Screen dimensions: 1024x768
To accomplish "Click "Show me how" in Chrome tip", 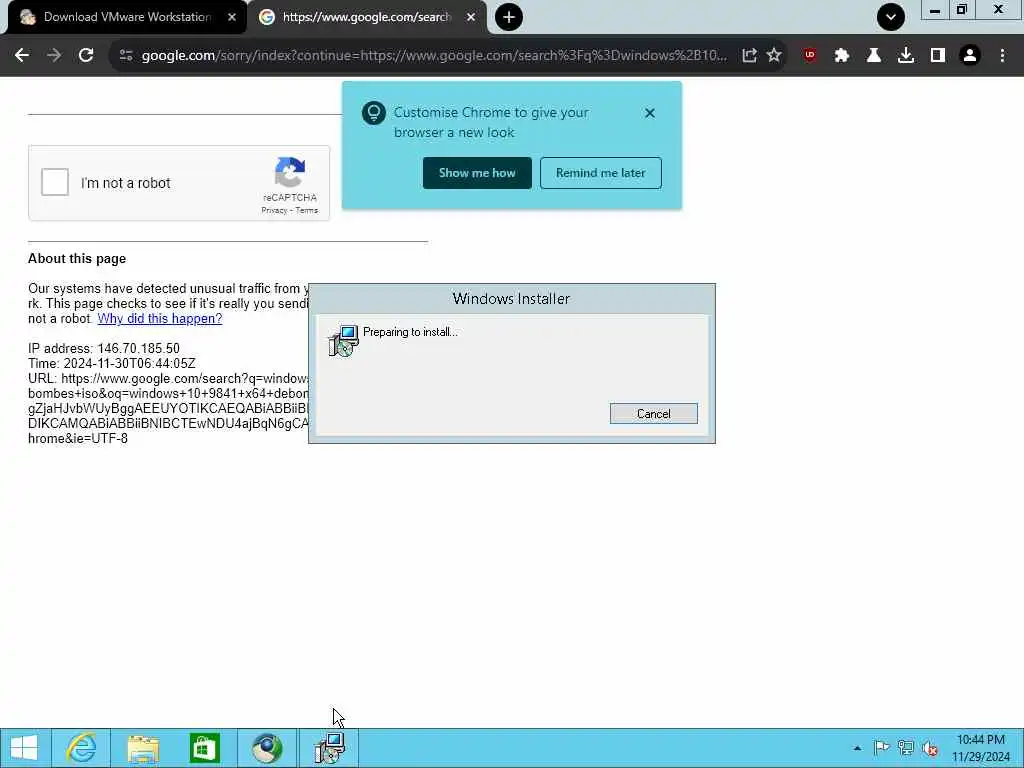I will click(477, 173).
